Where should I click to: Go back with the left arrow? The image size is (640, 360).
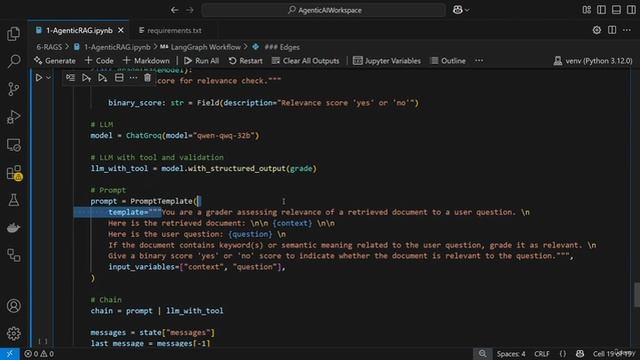(175, 10)
